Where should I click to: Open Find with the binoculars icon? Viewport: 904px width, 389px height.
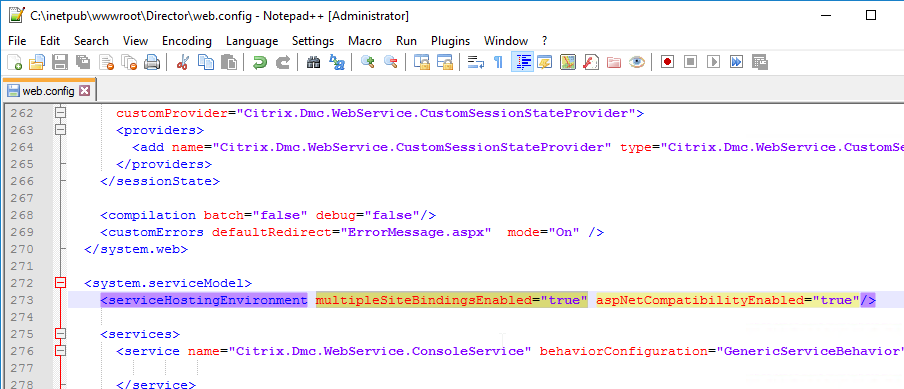pos(314,62)
